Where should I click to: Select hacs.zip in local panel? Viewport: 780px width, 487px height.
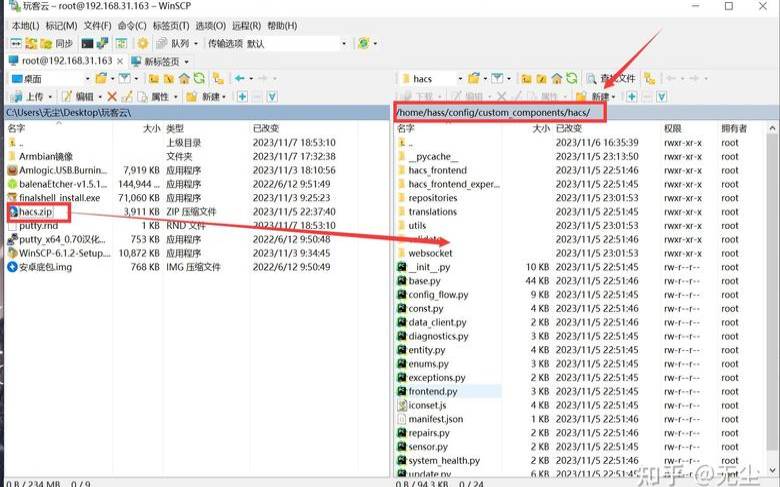(x=36, y=212)
